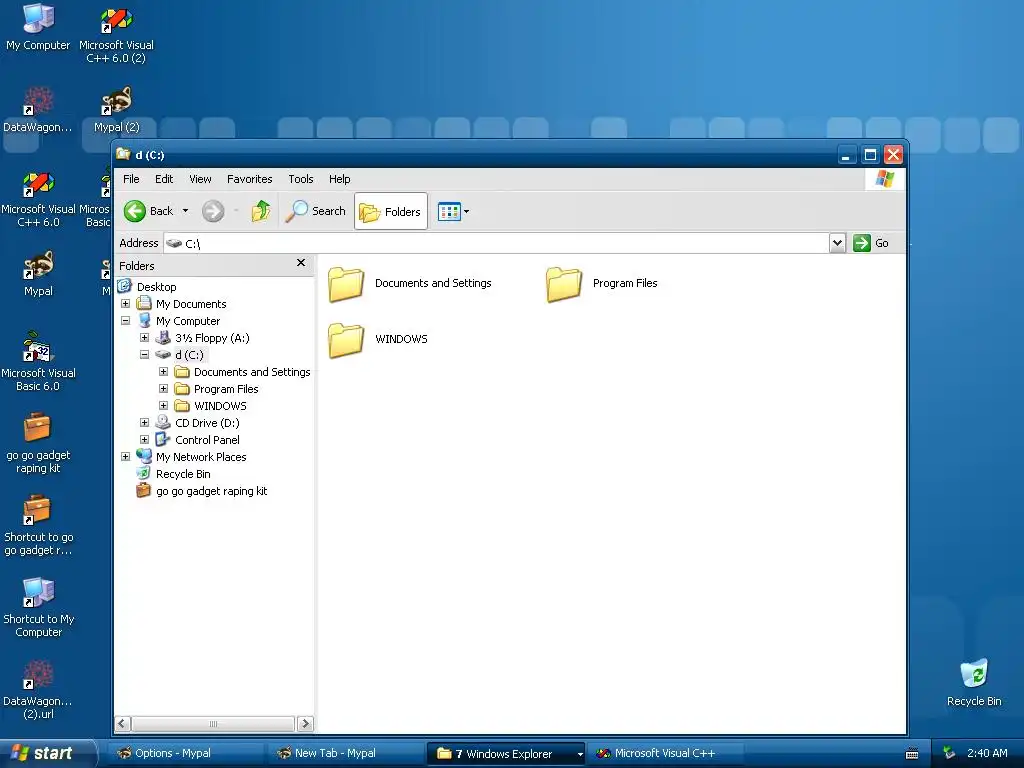Click the Address bar path field
This screenshot has height=768, width=1024.
(496, 243)
